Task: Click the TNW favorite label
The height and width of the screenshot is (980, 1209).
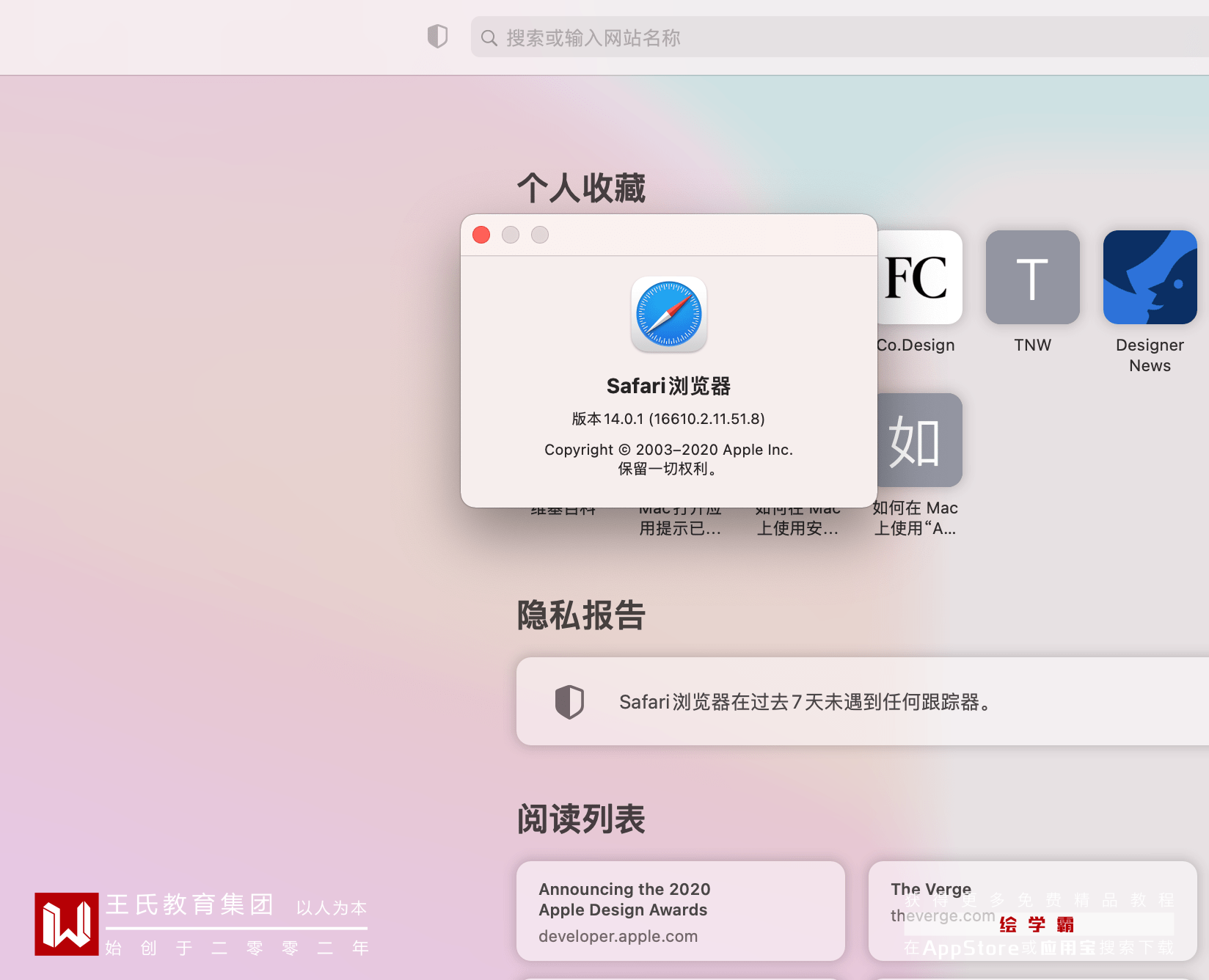Action: [x=1033, y=345]
